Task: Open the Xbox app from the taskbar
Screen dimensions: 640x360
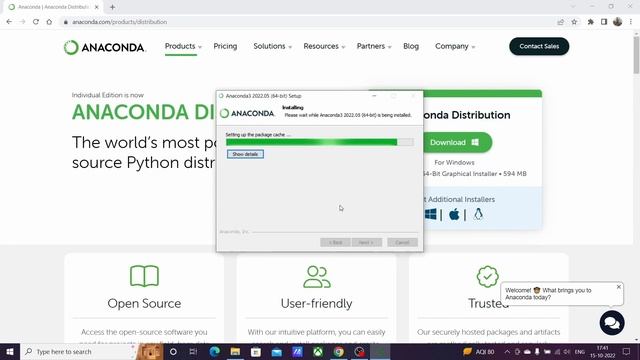Action: [318, 352]
